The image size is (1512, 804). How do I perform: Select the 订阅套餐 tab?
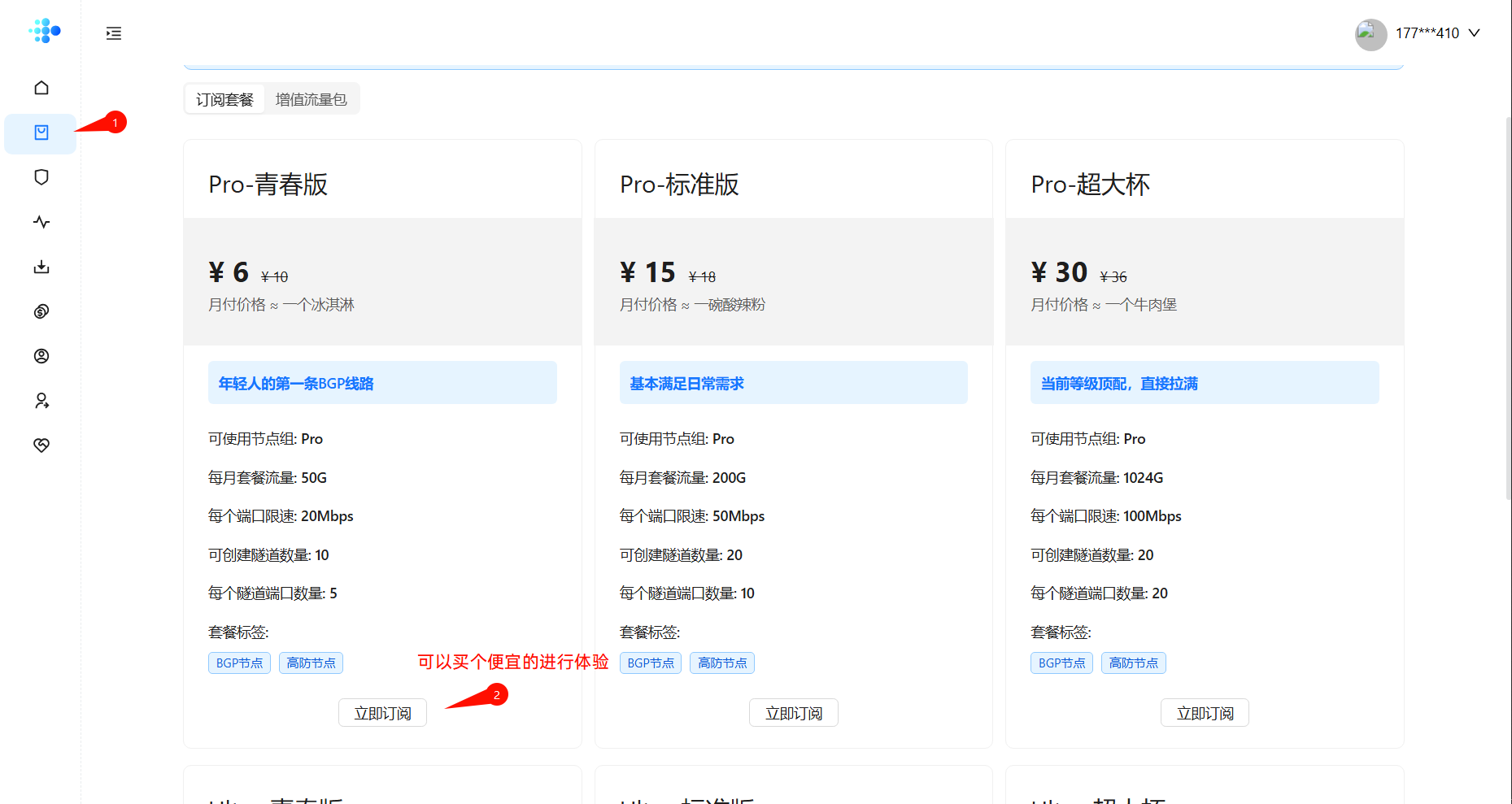click(224, 99)
